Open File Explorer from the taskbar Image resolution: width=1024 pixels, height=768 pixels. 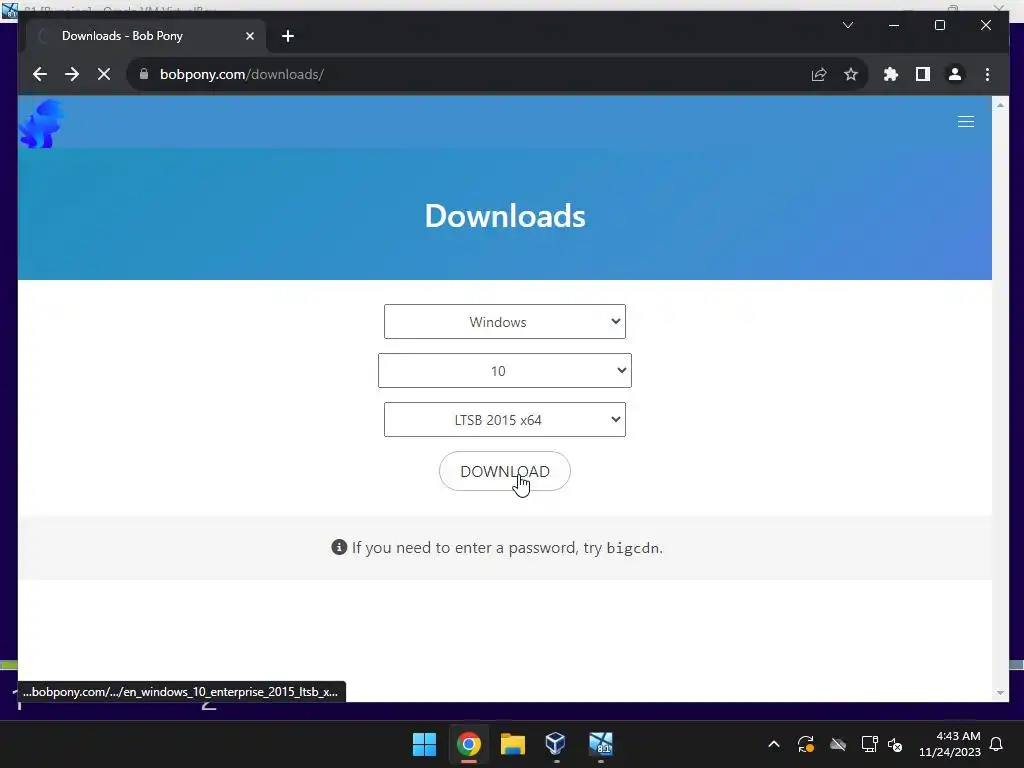click(x=513, y=744)
